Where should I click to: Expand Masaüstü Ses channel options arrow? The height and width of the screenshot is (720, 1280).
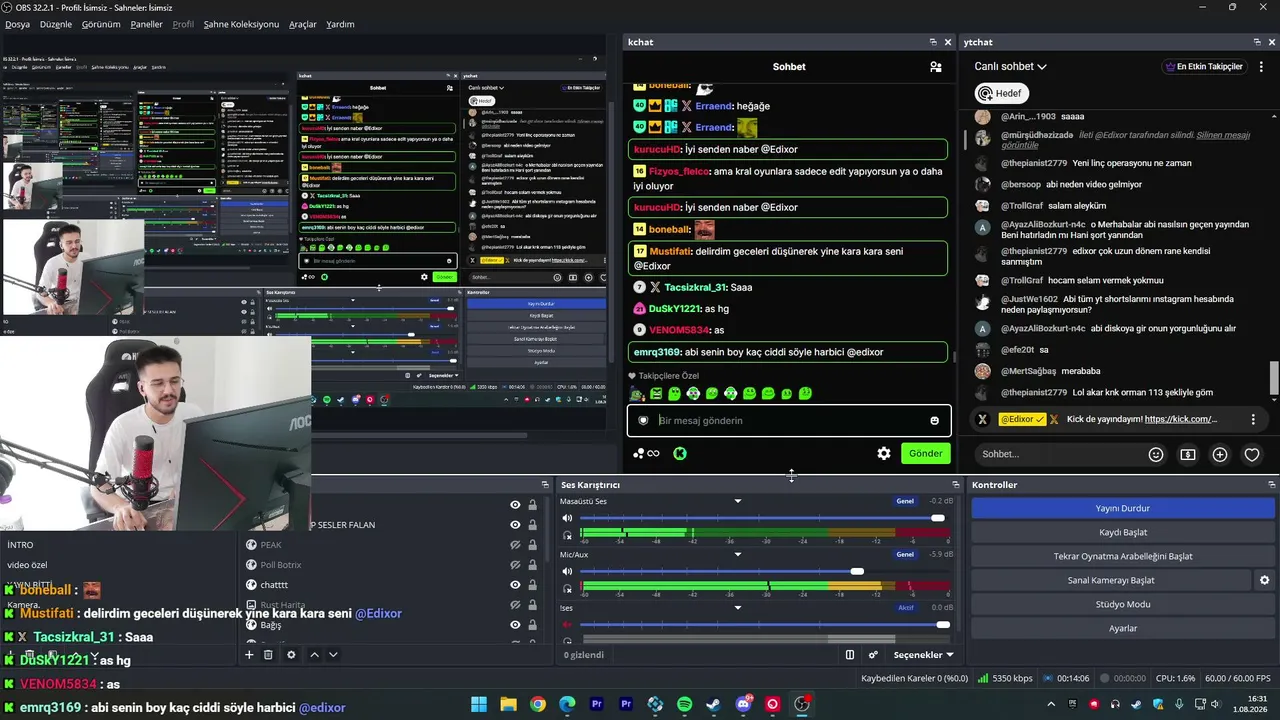[x=738, y=501]
